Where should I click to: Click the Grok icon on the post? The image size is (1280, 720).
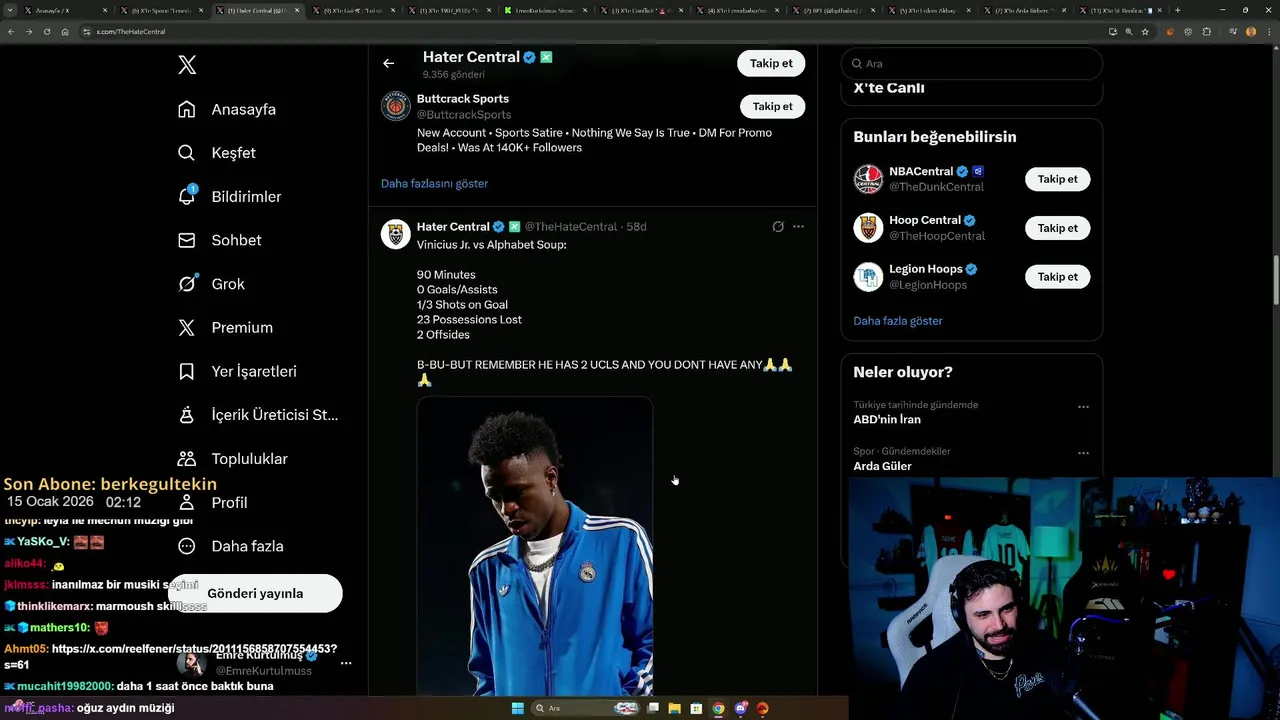[x=778, y=227]
